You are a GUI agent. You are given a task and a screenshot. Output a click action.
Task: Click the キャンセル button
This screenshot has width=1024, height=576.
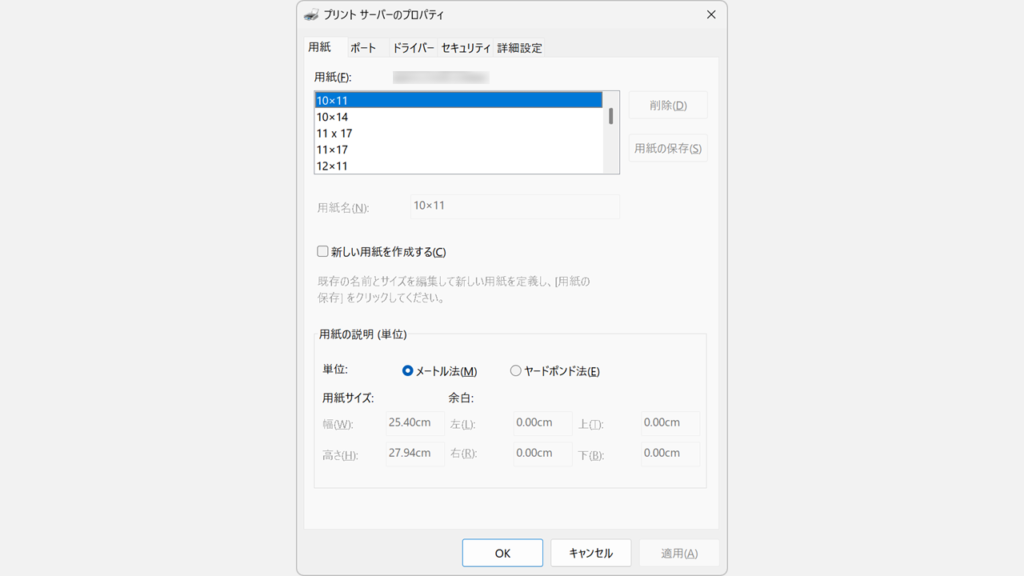click(590, 553)
